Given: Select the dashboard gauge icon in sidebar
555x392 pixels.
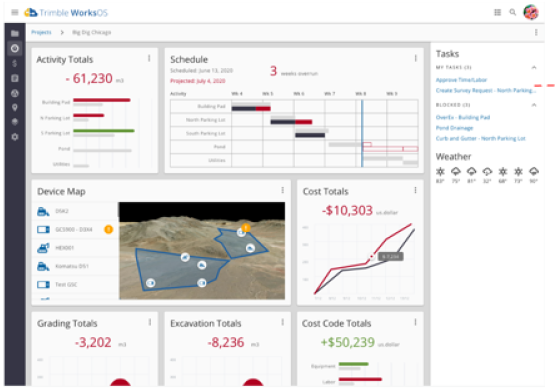Looking at the screenshot, I should click(x=15, y=48).
